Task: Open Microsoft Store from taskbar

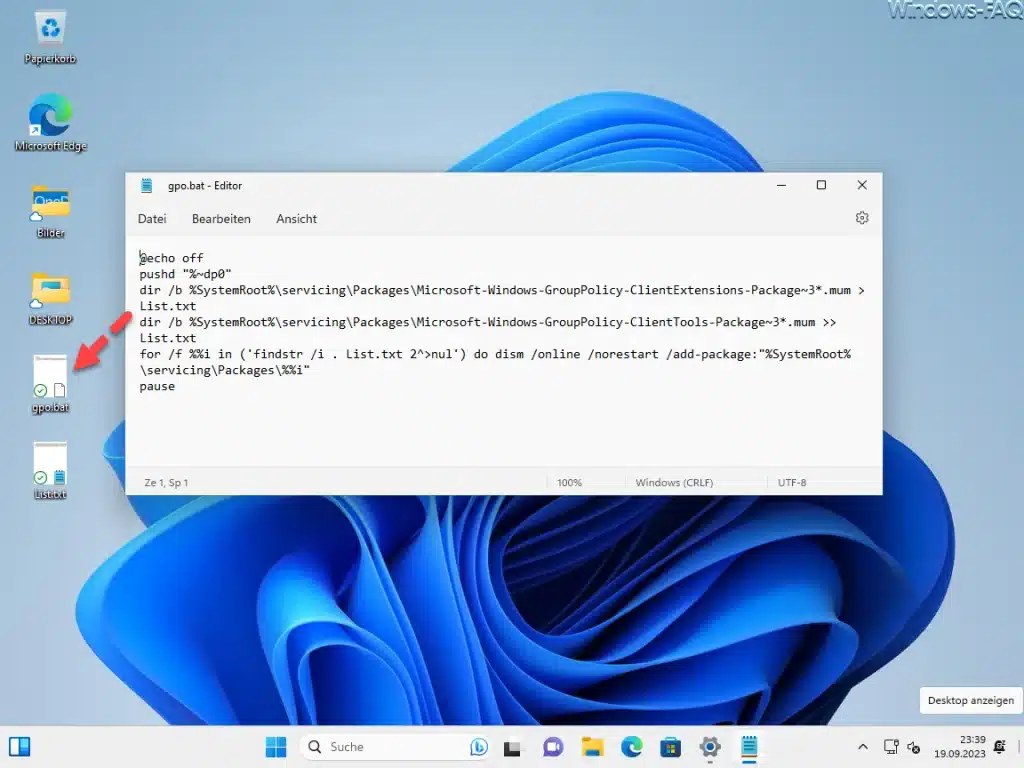Action: (671, 746)
